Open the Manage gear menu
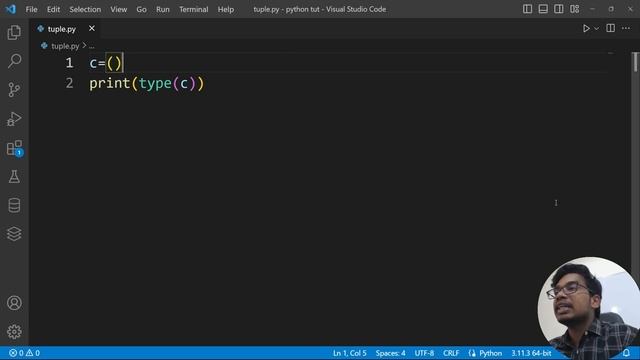Viewport: 640px width, 360px height. (x=14, y=331)
